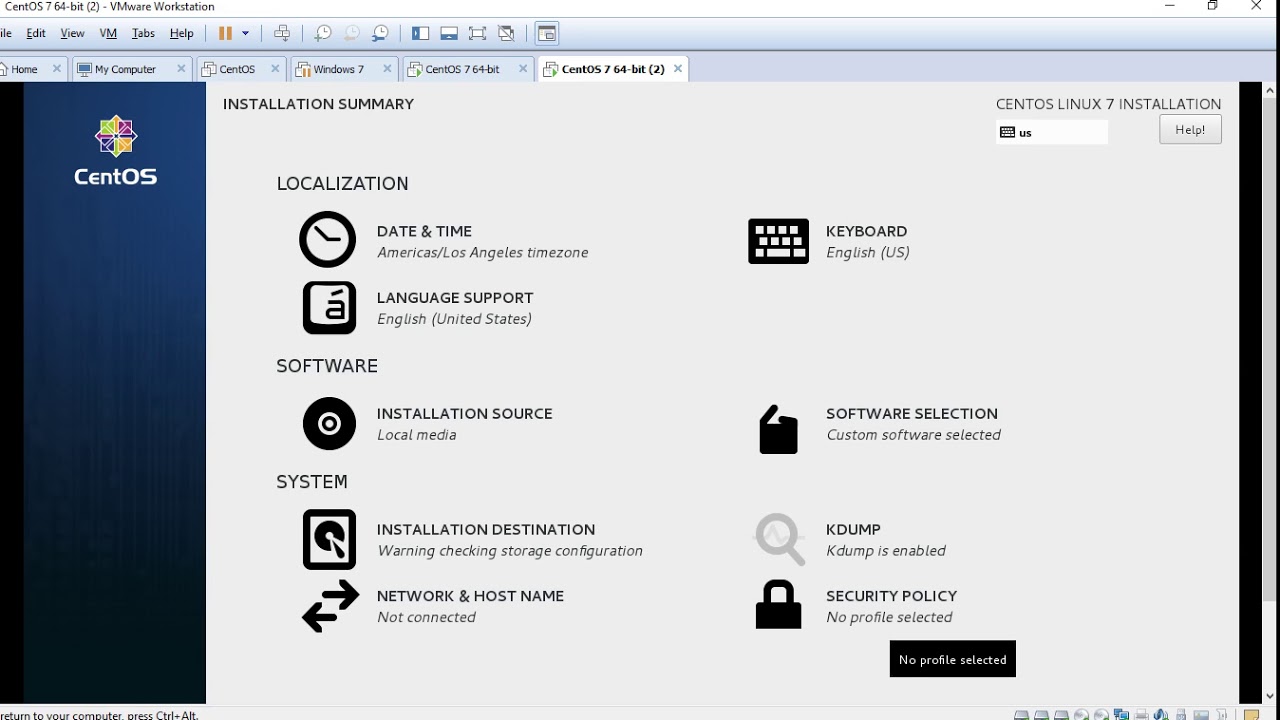
Task: Close the CentOS 7 64-bit (2) tab
Action: tap(678, 69)
